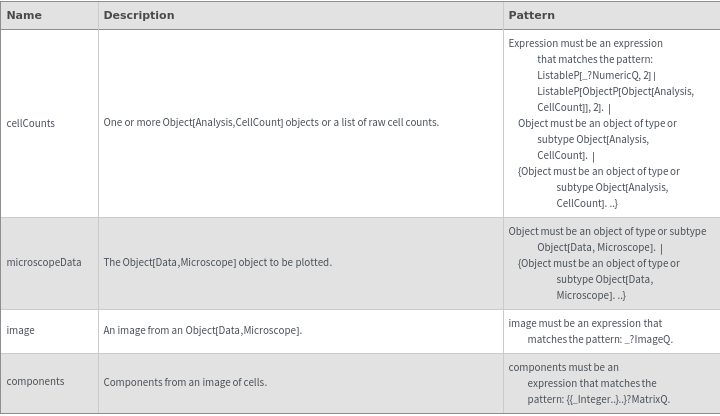
Task: Click the description "An image from an Object[Data,Microscope]"
Action: [x=202, y=330]
